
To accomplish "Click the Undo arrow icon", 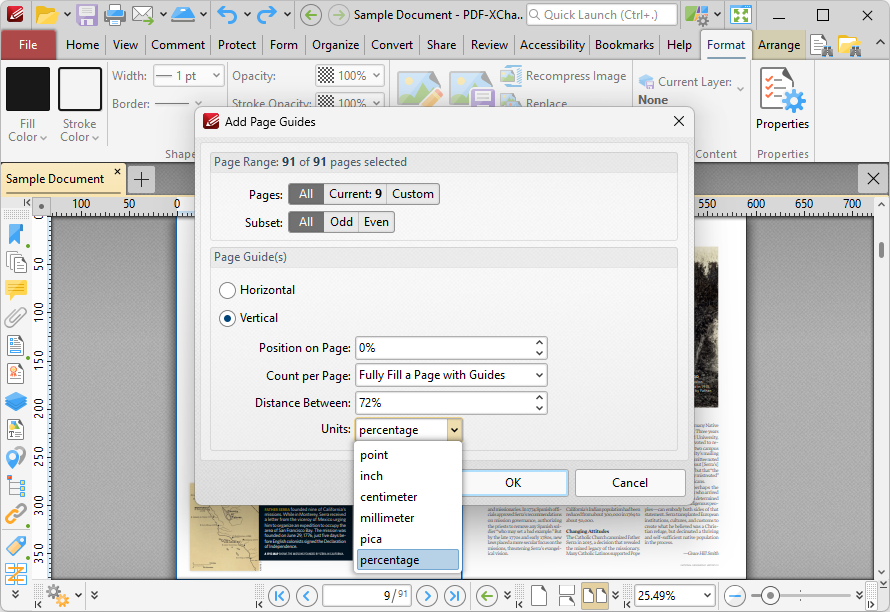I will [228, 15].
